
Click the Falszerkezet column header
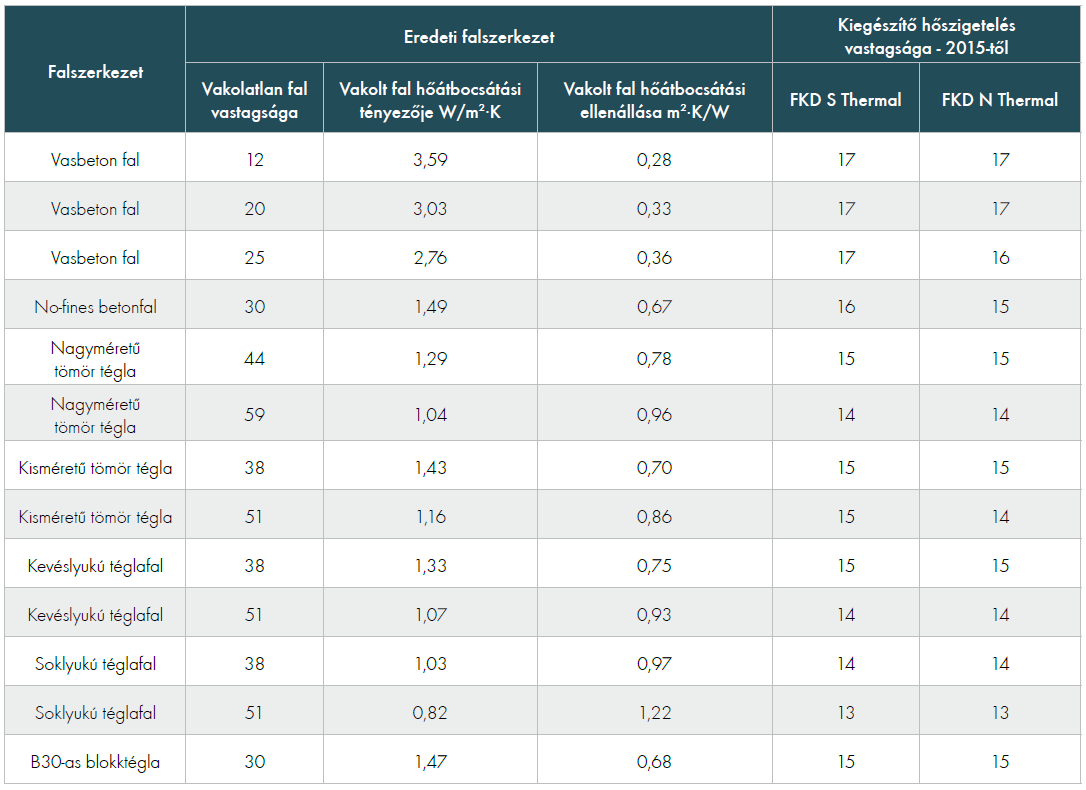click(x=95, y=72)
